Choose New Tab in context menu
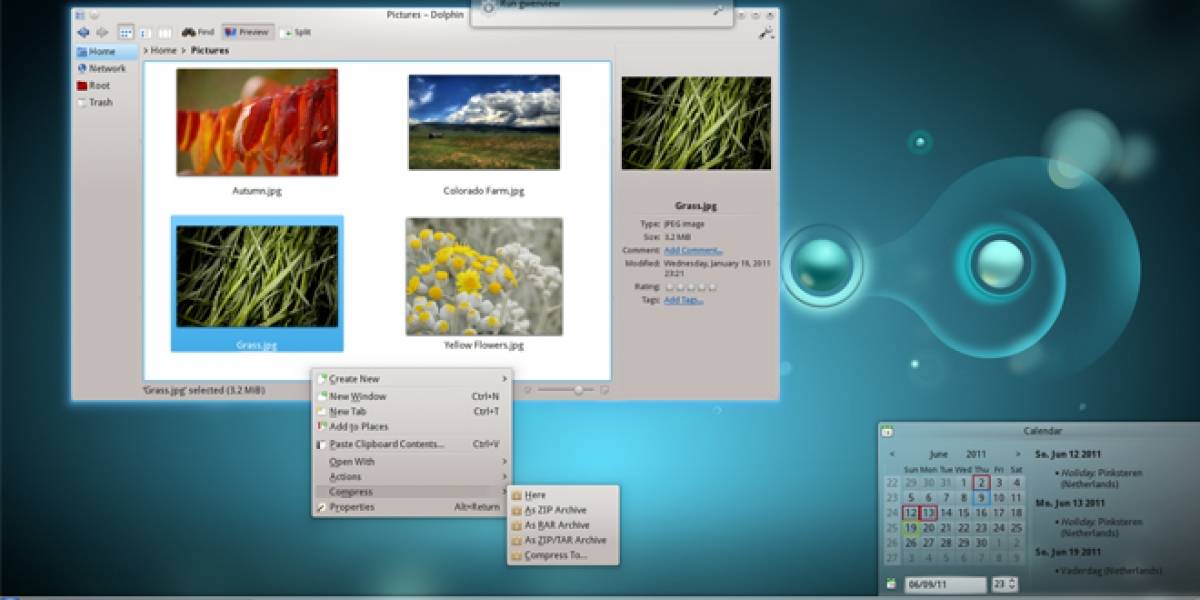This screenshot has width=1200, height=600. click(412, 411)
